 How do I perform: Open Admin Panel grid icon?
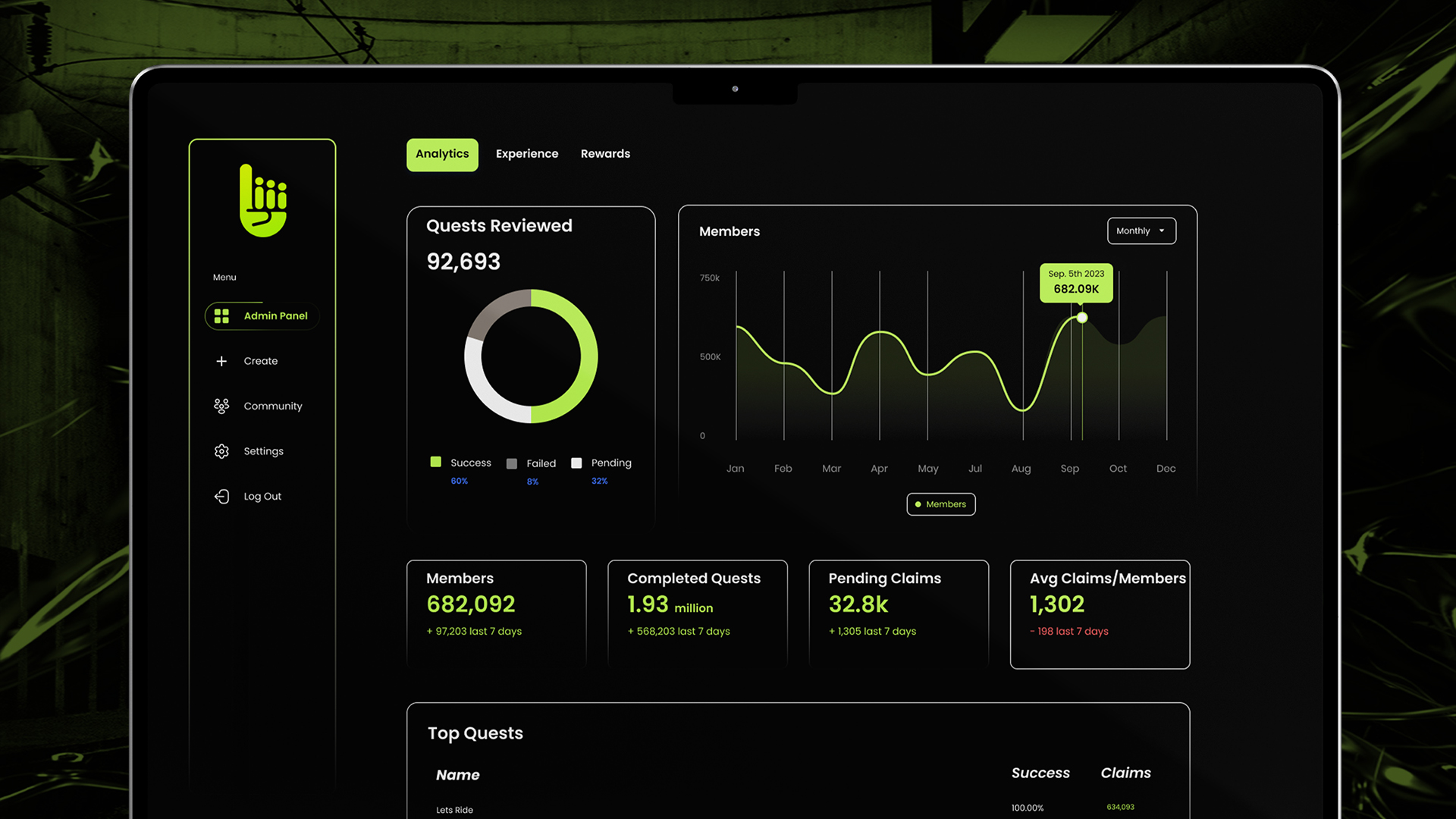click(x=221, y=316)
